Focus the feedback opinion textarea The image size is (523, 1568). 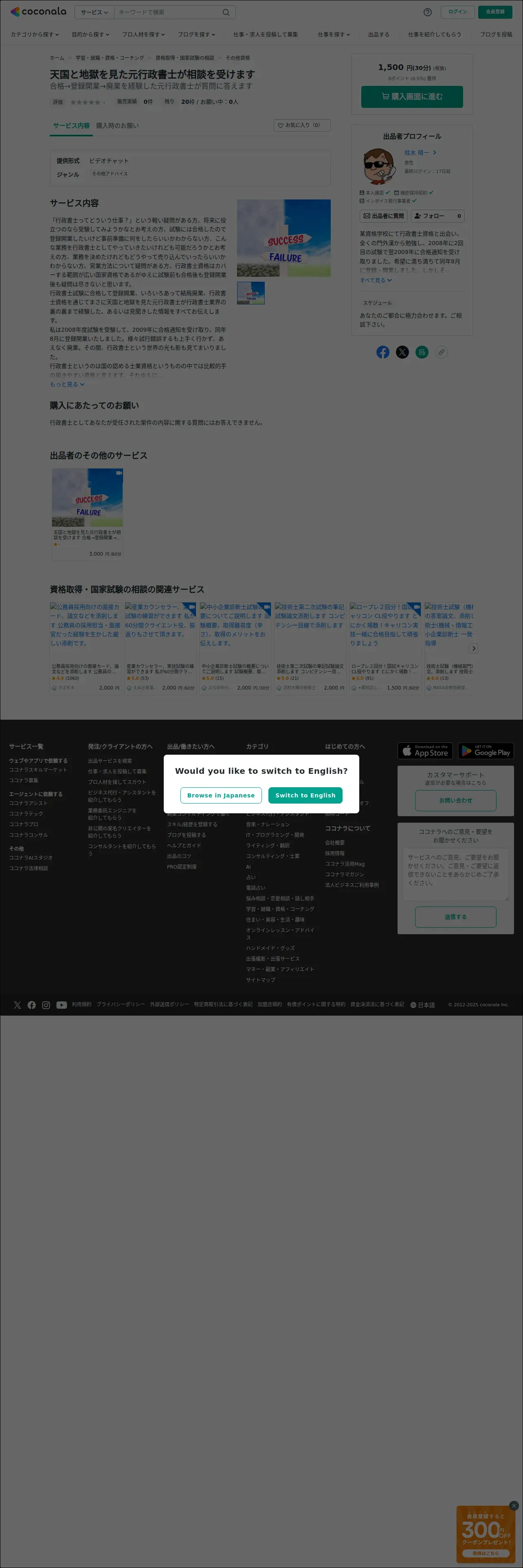tap(455, 875)
